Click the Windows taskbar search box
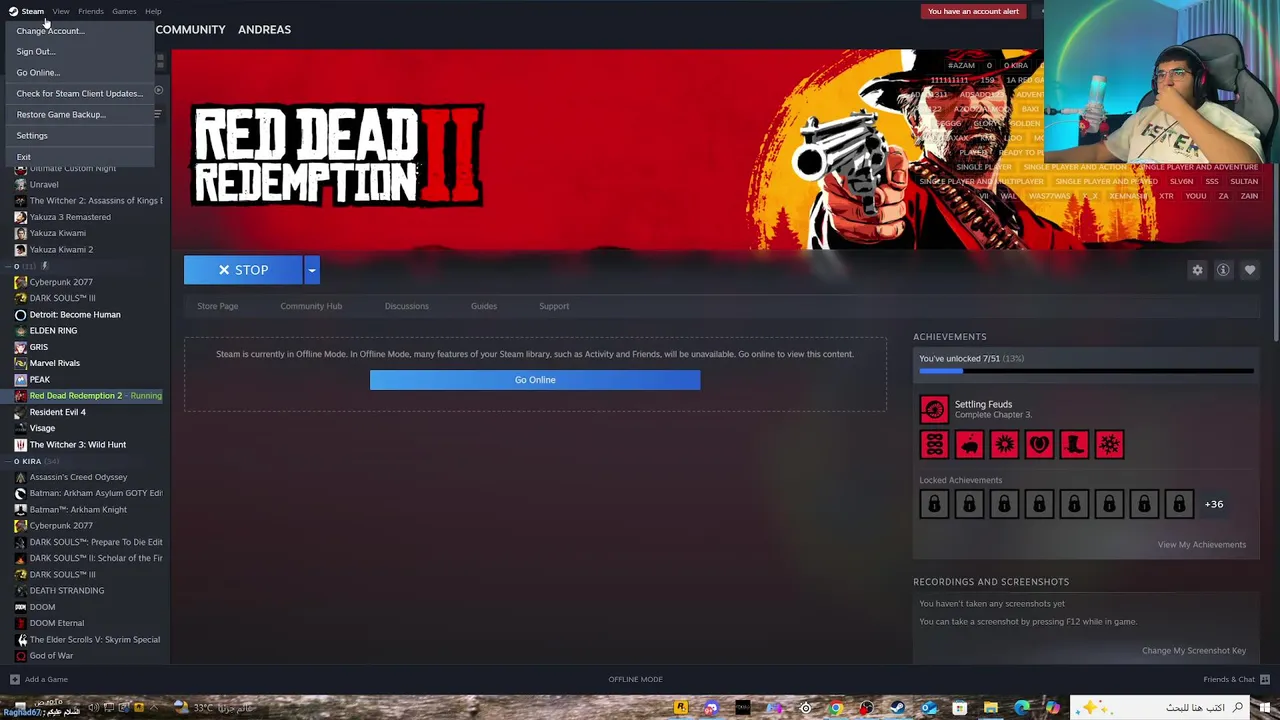Screen dimensions: 1280x720 click(1160, 708)
